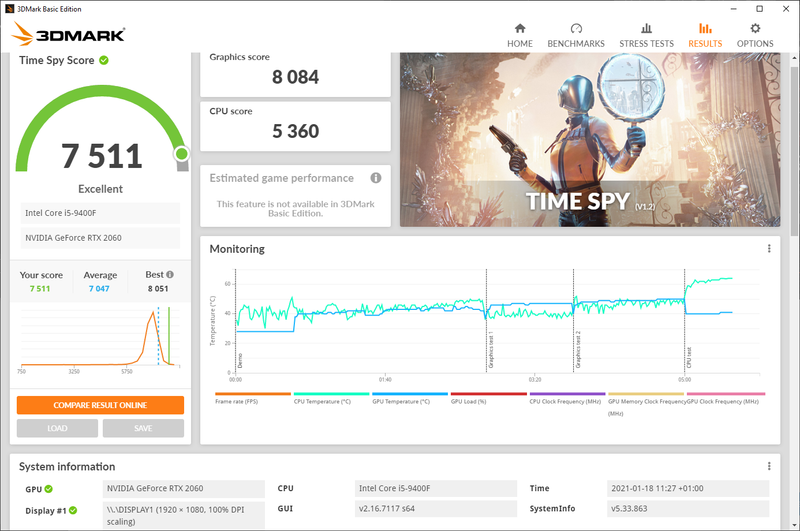Toggle GPU Load (%) legend
This screenshot has height=531, width=800.
click(488, 398)
